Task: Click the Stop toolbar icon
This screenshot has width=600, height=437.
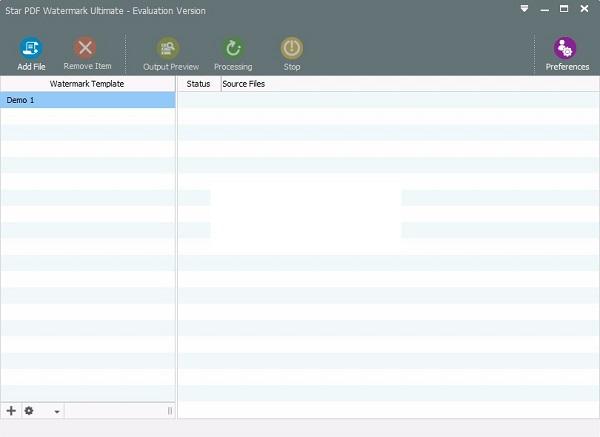Action: (292, 48)
